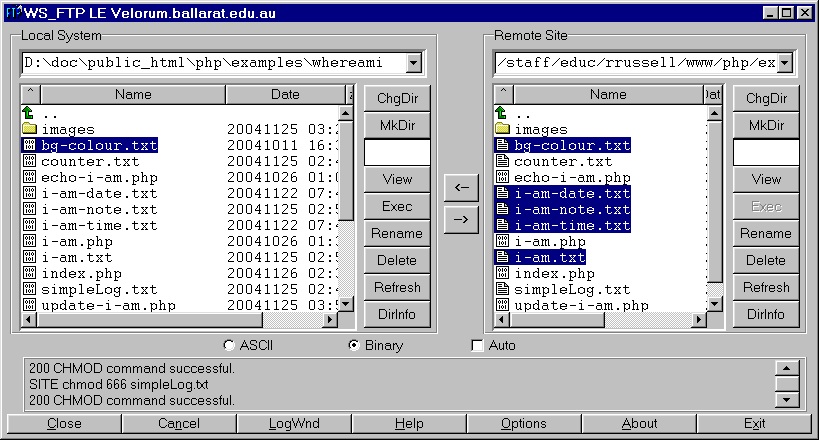Image resolution: width=819 pixels, height=440 pixels.
Task: Click the About button
Action: [639, 423]
